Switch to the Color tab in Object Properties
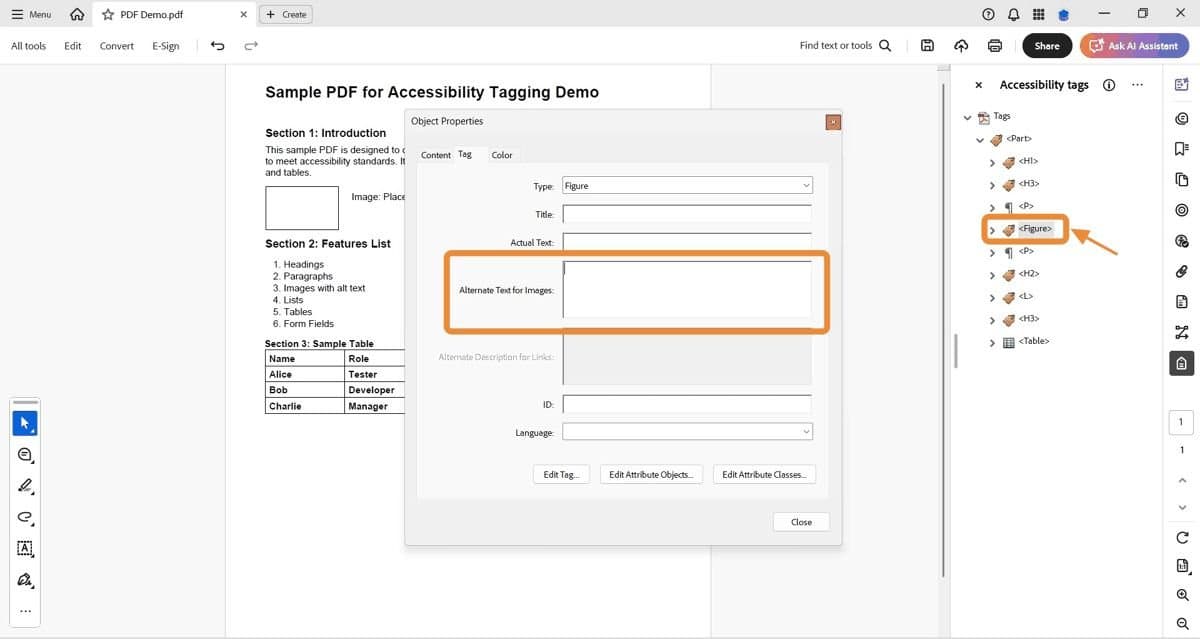Image resolution: width=1200 pixels, height=639 pixels. [x=502, y=154]
